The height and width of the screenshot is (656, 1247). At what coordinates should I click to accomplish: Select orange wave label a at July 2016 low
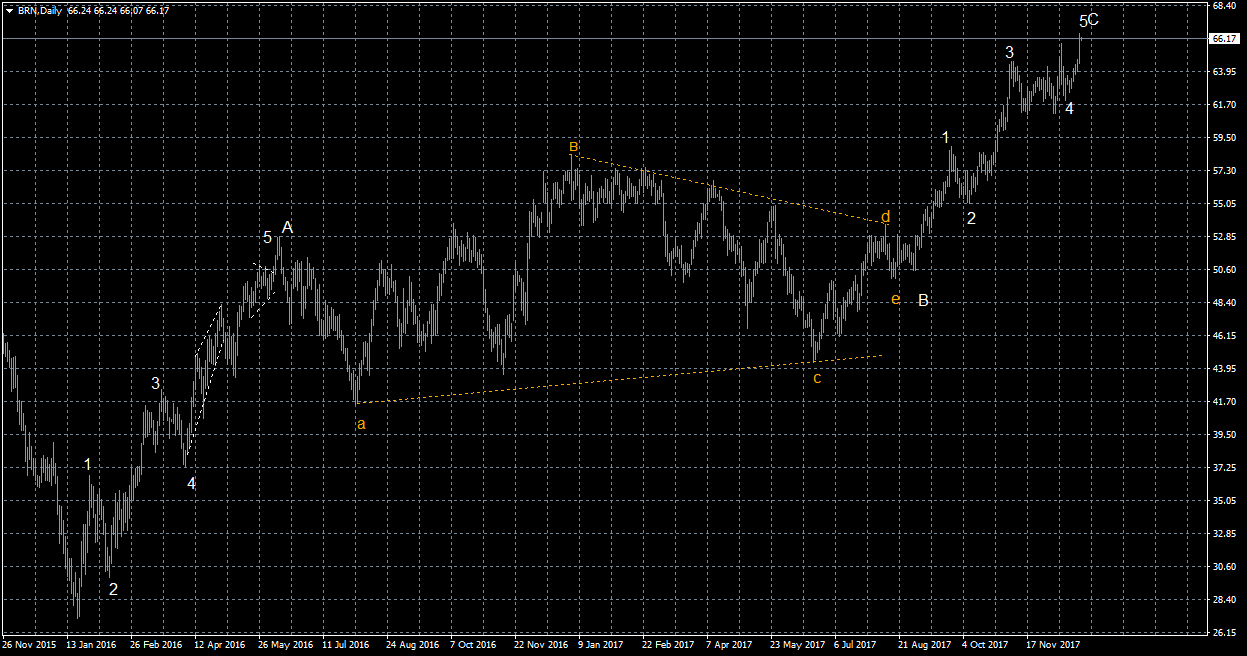pyautogui.click(x=361, y=424)
